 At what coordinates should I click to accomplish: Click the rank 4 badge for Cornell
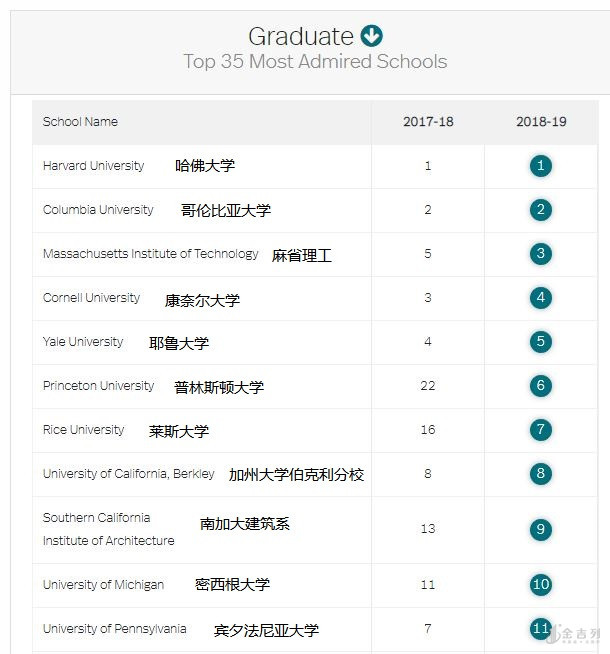pos(541,298)
